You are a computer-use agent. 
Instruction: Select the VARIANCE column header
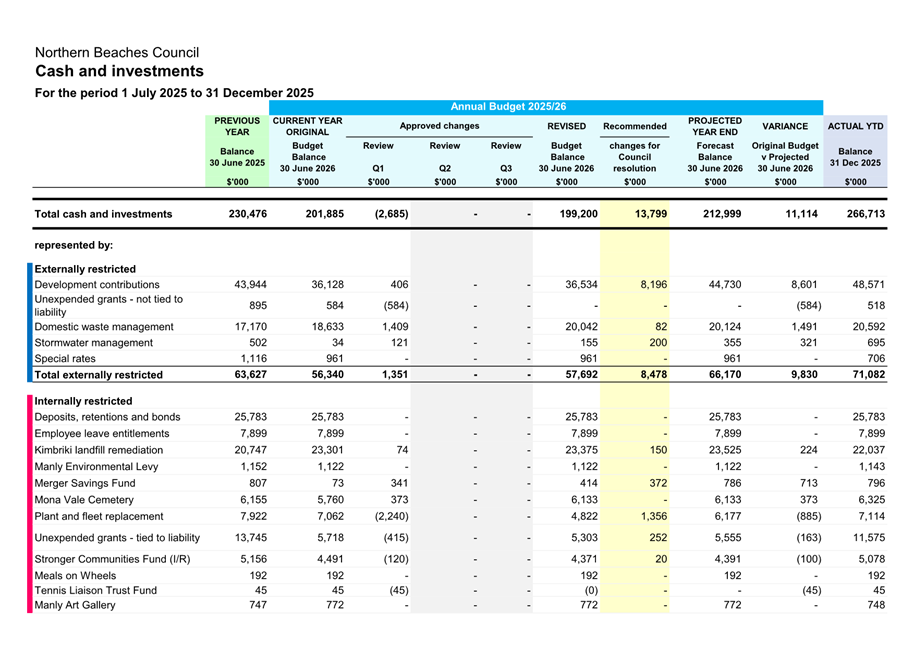pyautogui.click(x=785, y=126)
